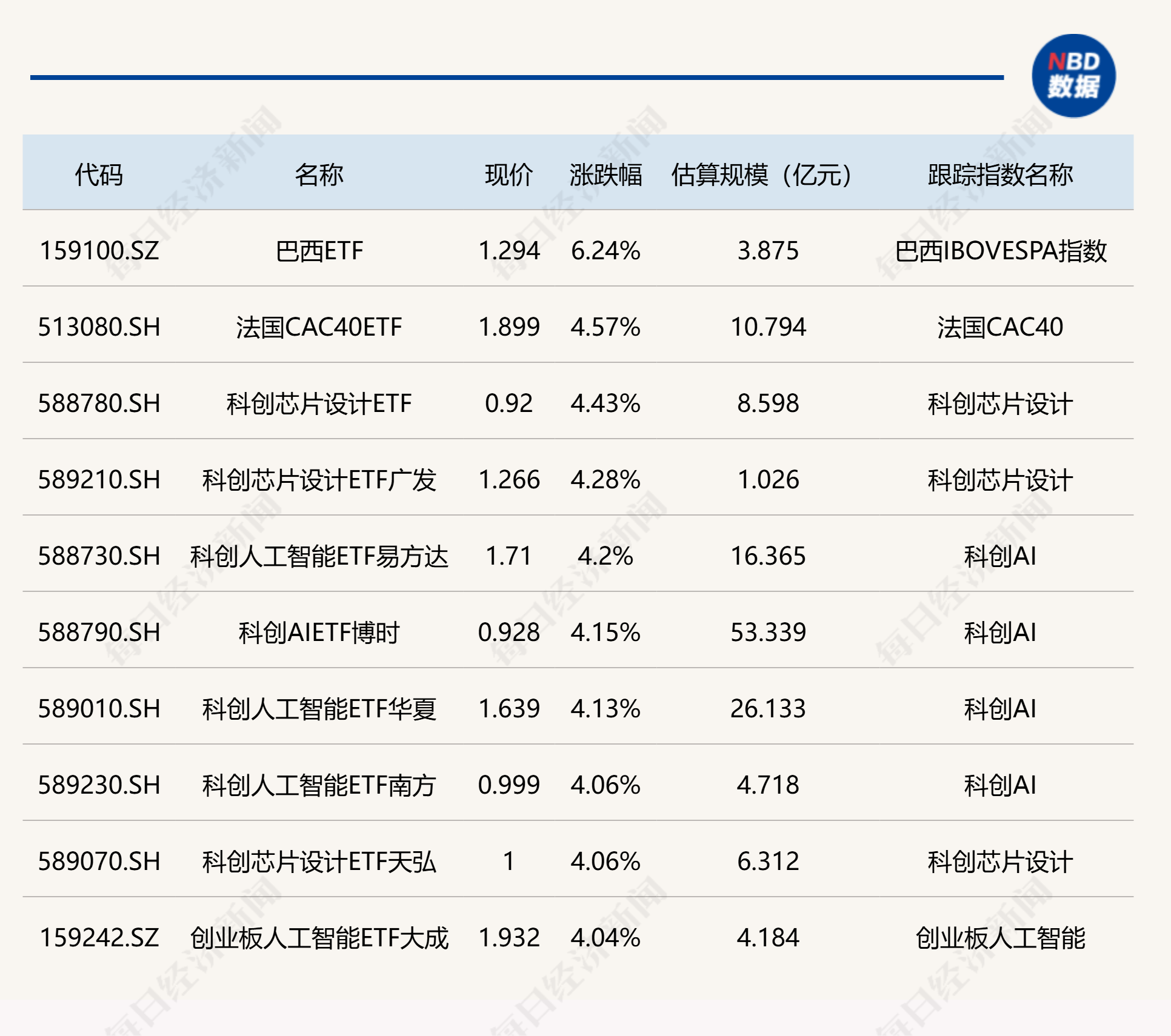This screenshot has height=1036, width=1171.
Task: Click the 6.24% change value
Action: click(605, 251)
